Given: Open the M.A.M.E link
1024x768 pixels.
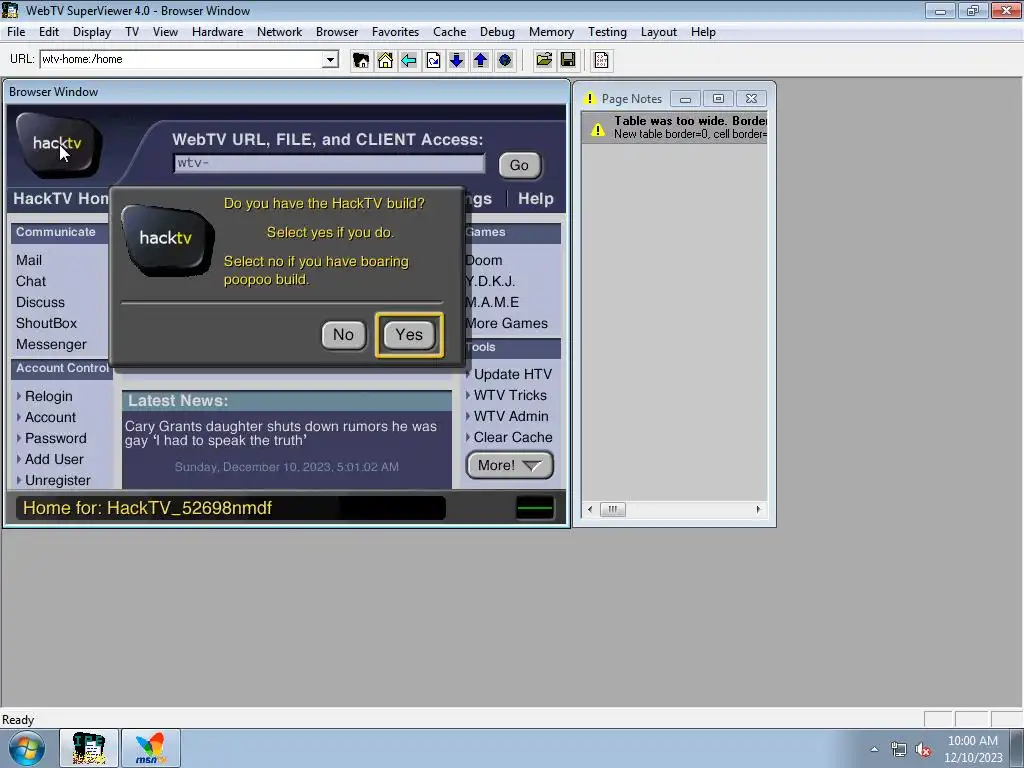Looking at the screenshot, I should (x=492, y=302).
